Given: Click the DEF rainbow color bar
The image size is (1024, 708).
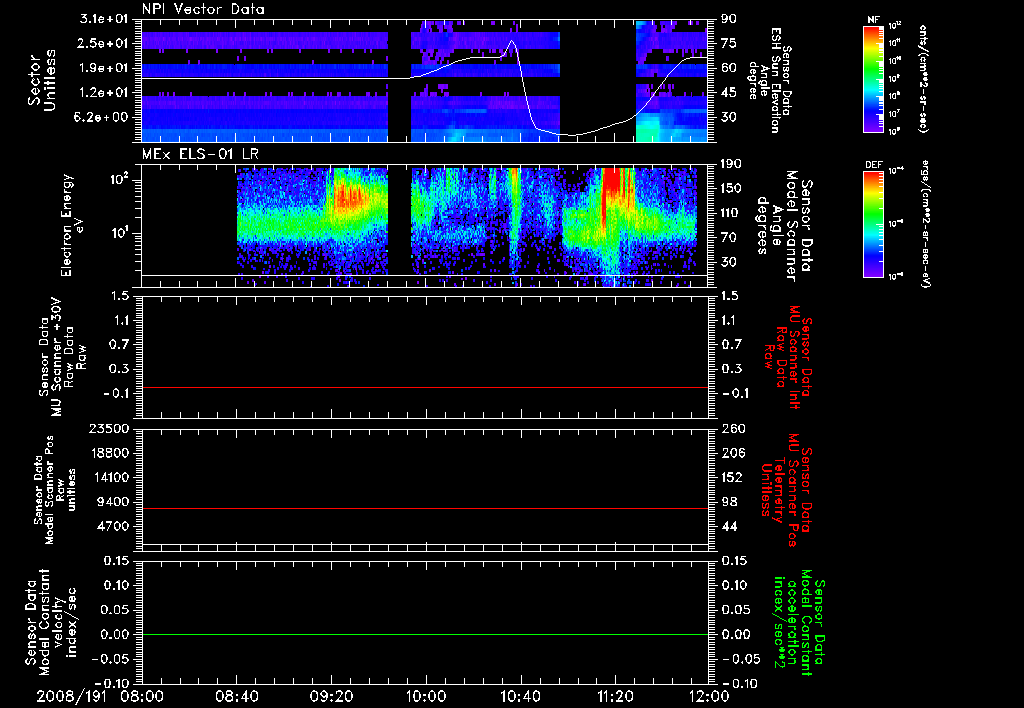Looking at the screenshot, I should 874,224.
